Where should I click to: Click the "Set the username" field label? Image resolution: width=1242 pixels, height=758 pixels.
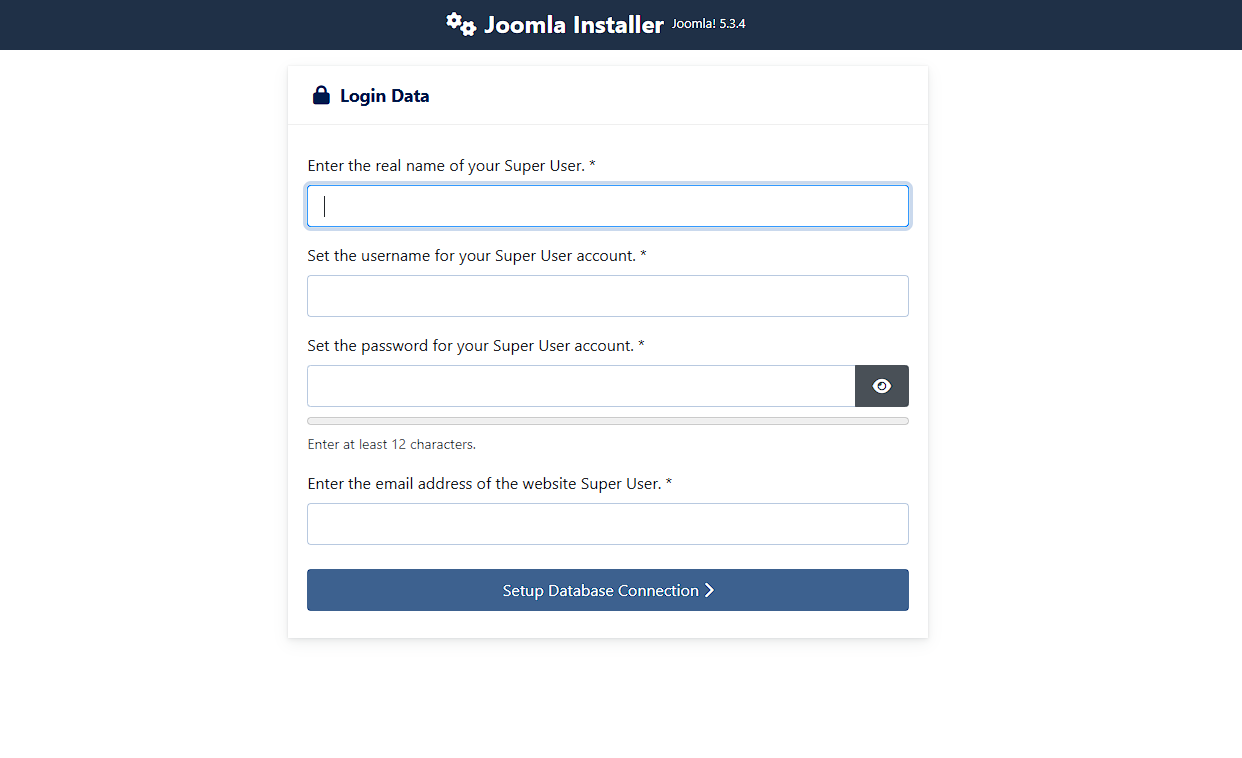pyautogui.click(x=471, y=256)
